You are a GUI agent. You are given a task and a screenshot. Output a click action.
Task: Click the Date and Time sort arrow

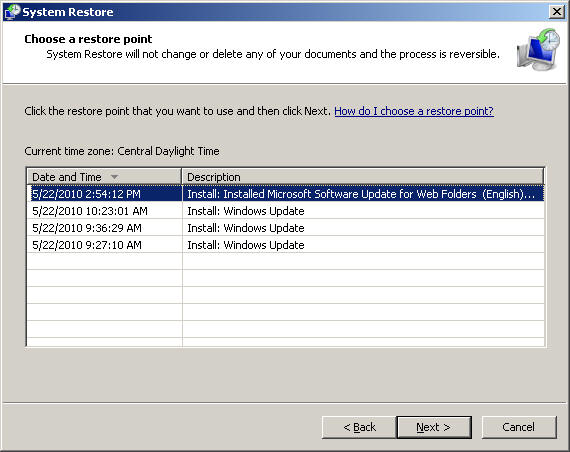point(114,177)
